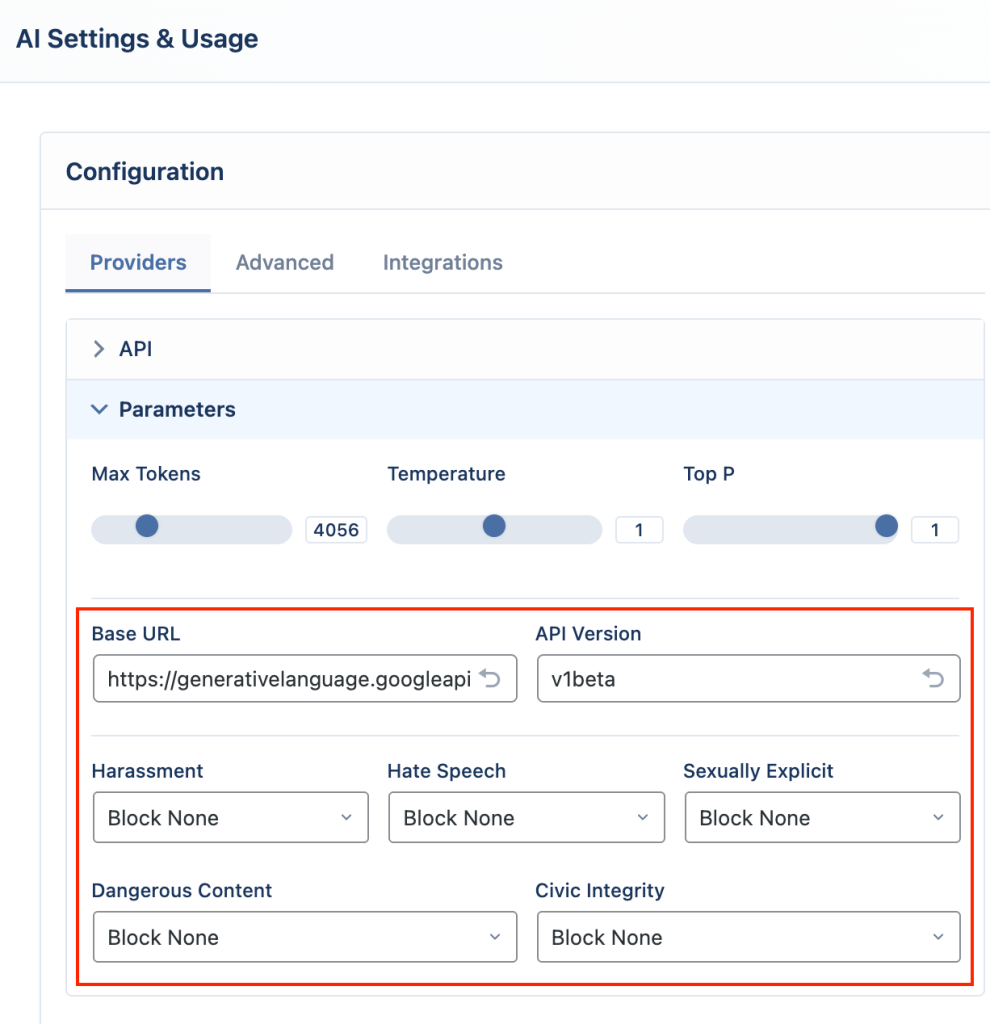Viewport: 990px width, 1024px height.
Task: Focus the Base URL text field
Action: coord(305,679)
